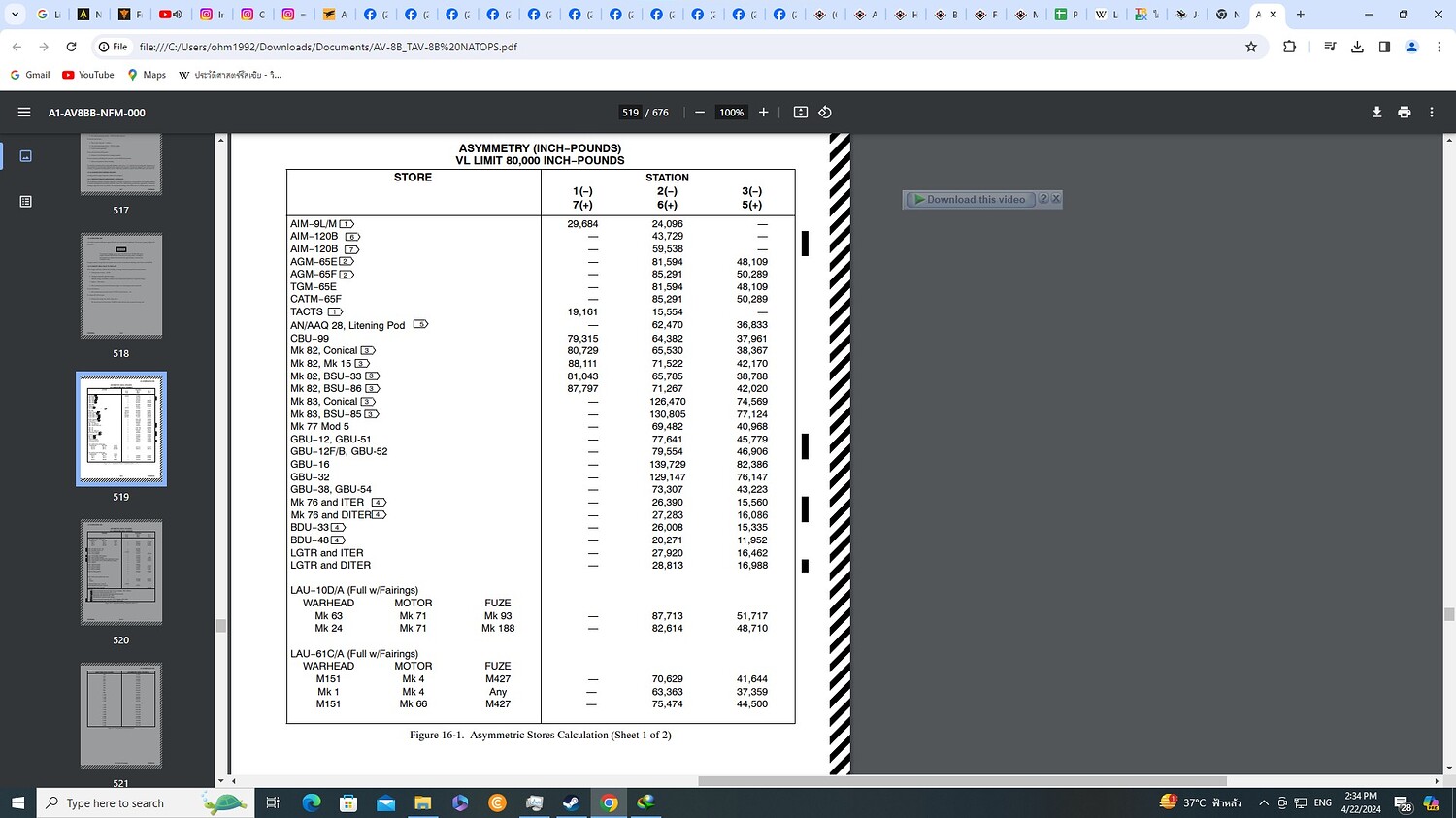This screenshot has width=1456, height=818.
Task: Toggle the PDF sidebar menu
Action: [x=24, y=113]
